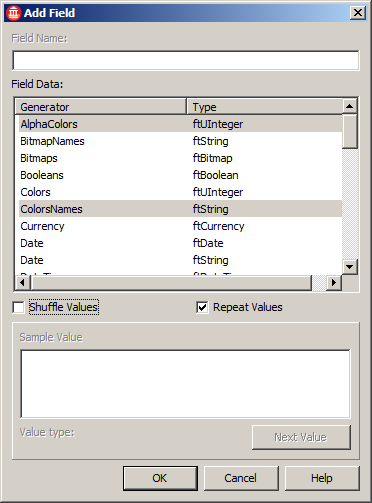
Task: Click the ftBitmap type cell
Action: (x=212, y=158)
